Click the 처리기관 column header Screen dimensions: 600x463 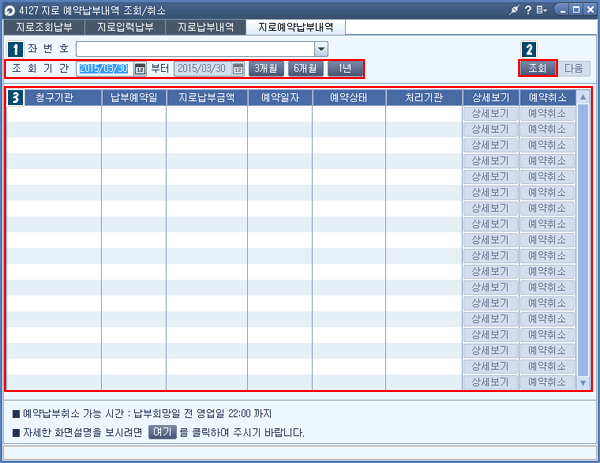(424, 98)
